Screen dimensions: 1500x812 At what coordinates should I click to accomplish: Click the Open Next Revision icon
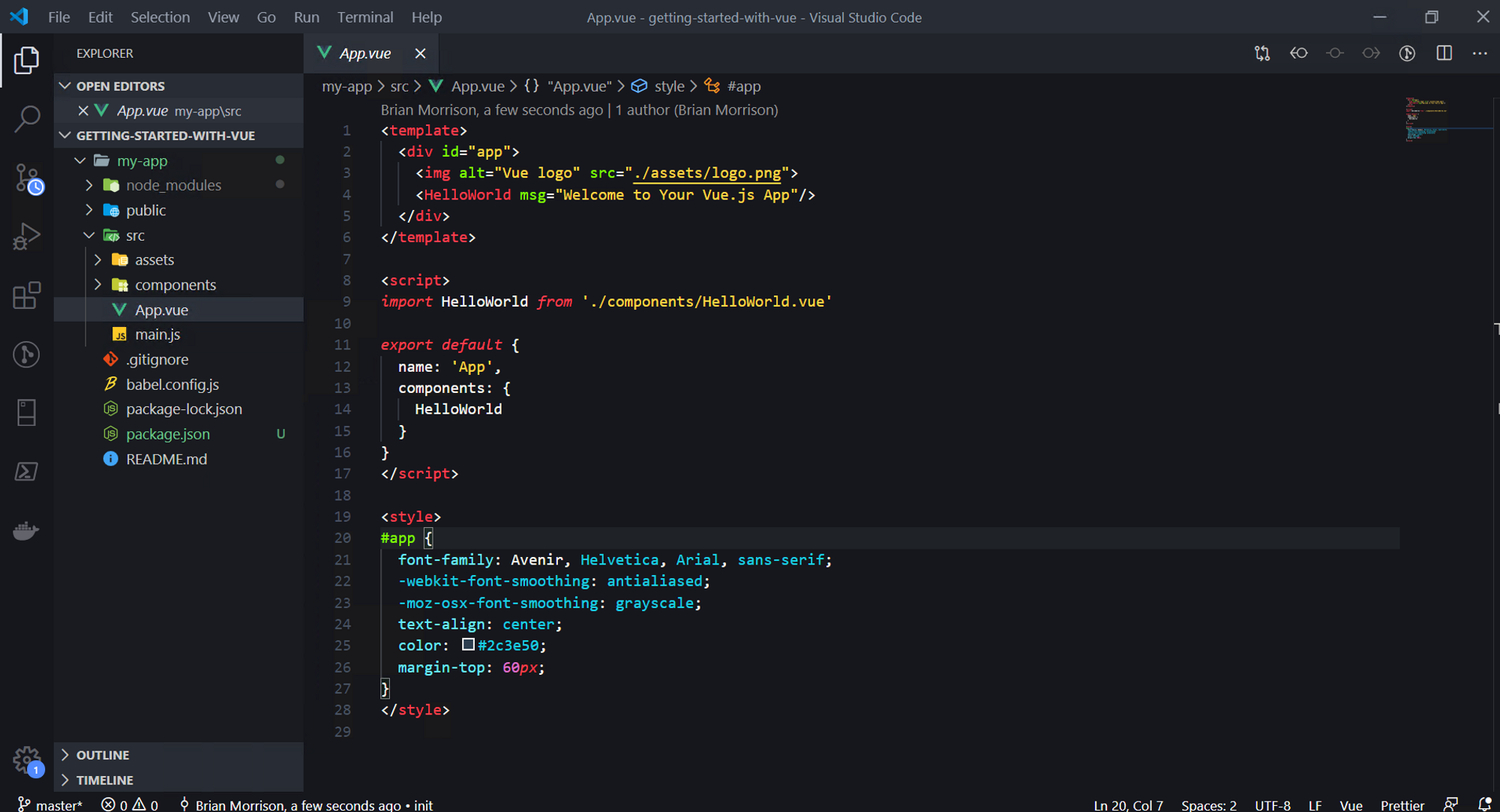pyautogui.click(x=1371, y=53)
